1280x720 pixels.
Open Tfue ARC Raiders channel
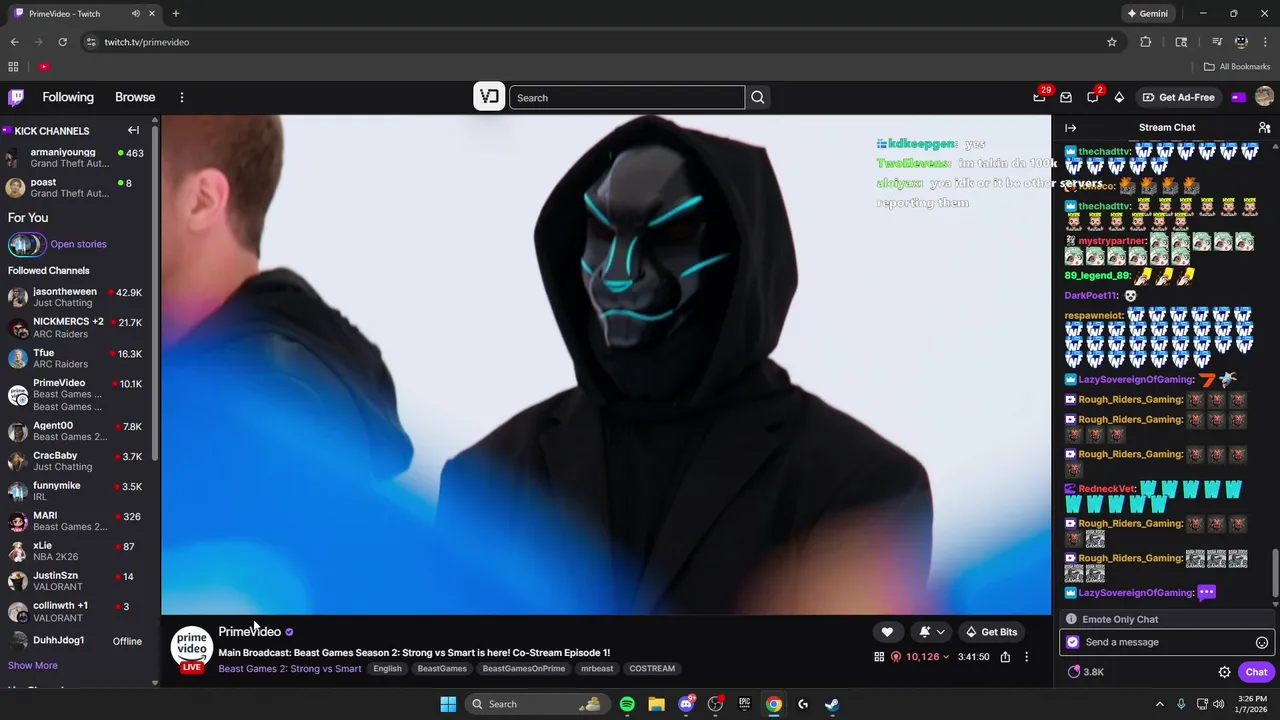coord(76,358)
